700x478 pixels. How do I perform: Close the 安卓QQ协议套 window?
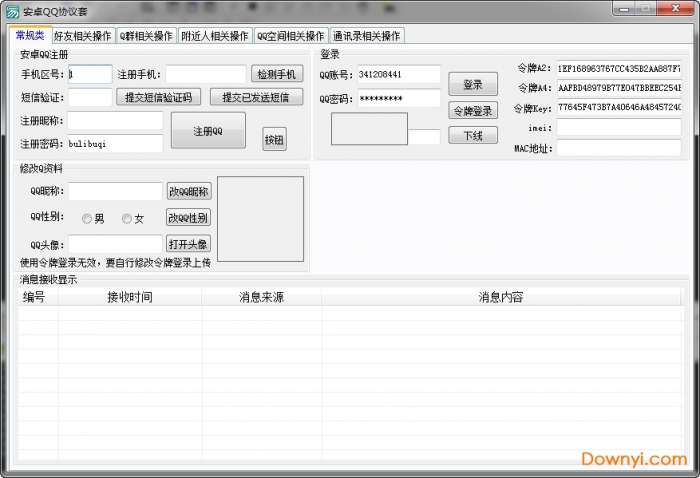676,8
